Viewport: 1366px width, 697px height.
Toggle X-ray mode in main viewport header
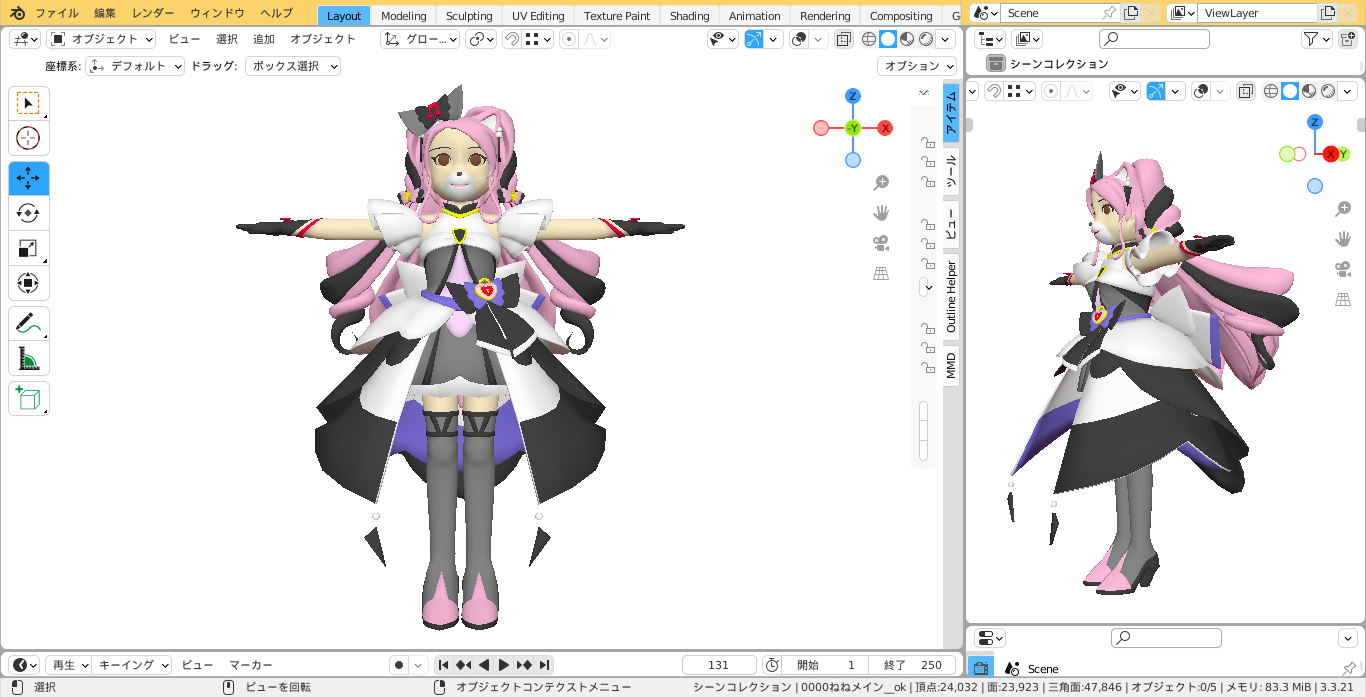click(x=843, y=39)
